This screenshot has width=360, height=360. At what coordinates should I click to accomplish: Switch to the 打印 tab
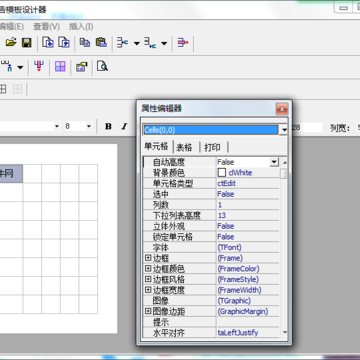click(x=212, y=147)
